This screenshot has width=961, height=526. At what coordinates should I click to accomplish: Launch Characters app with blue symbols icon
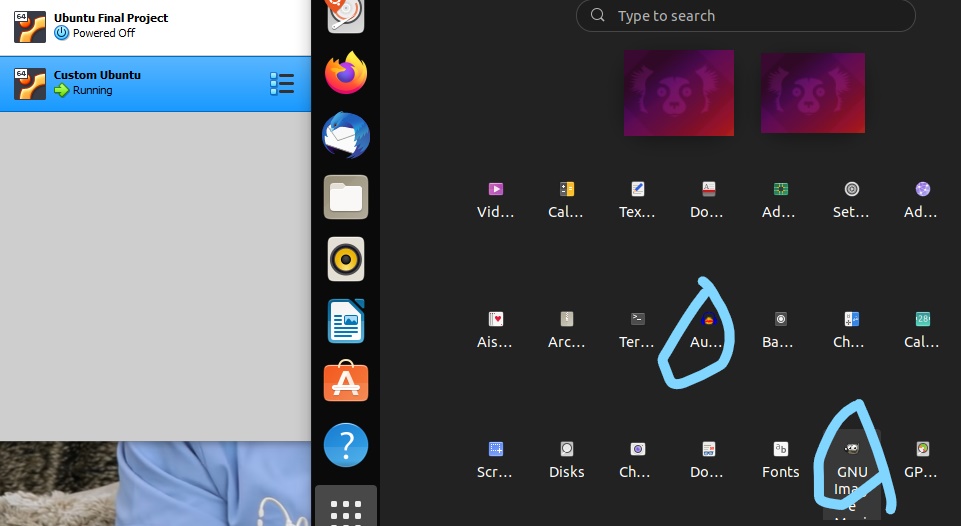[851, 330]
